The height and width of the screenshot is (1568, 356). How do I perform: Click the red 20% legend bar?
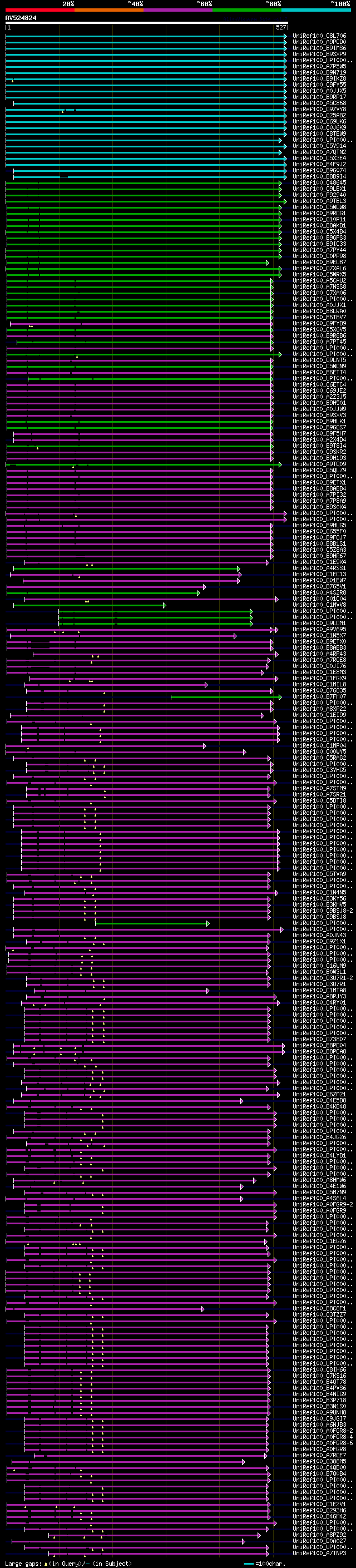click(40, 10)
